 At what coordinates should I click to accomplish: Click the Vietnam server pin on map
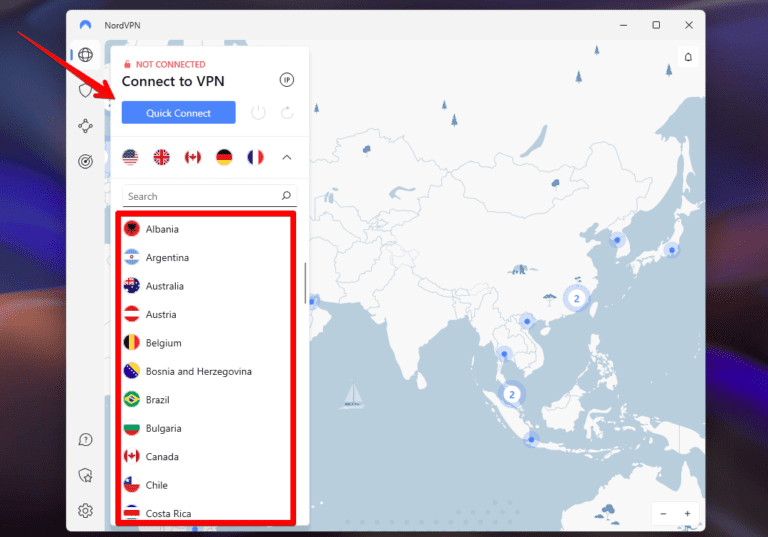(527, 321)
